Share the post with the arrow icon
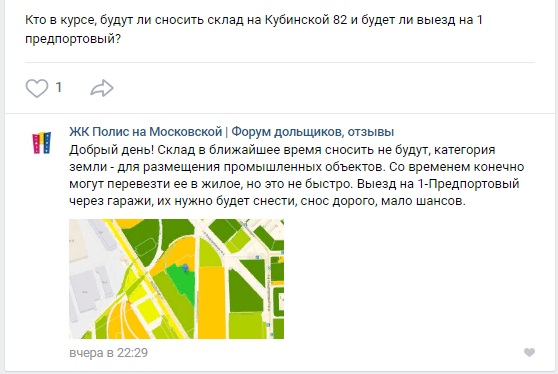 coord(102,88)
